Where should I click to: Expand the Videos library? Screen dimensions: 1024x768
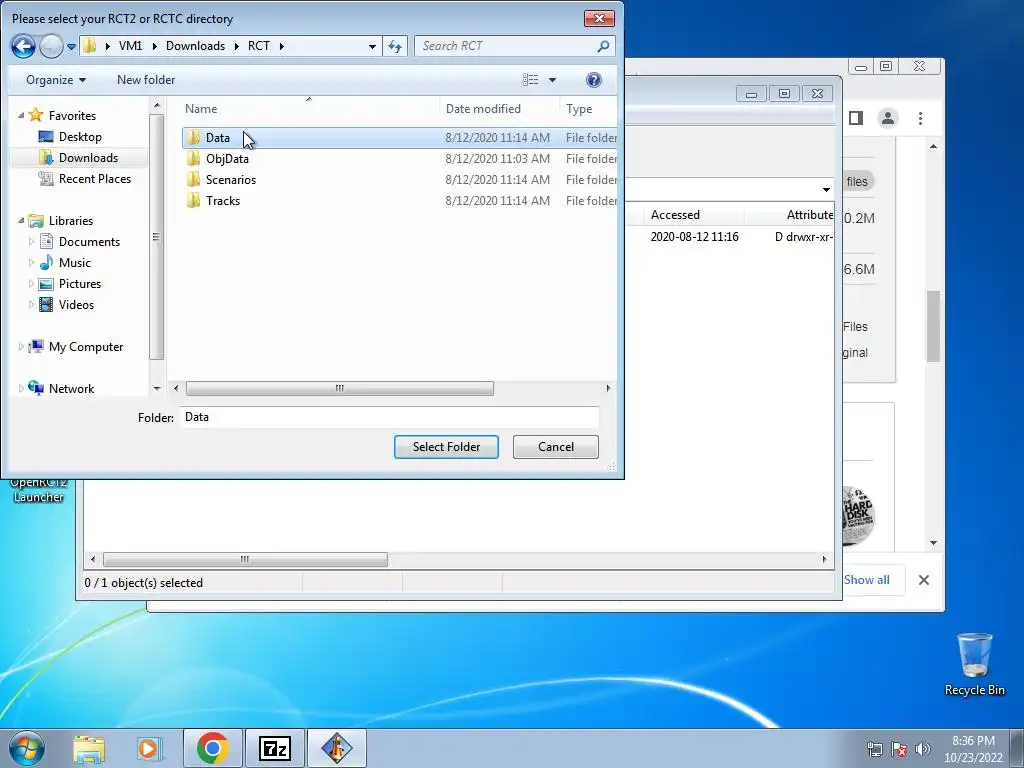[31, 304]
